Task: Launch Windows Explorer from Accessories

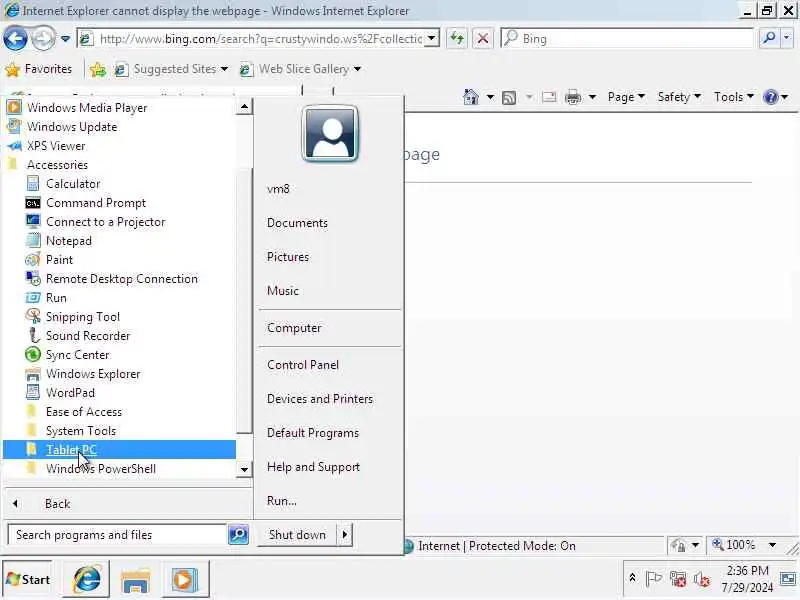Action: 93,373
